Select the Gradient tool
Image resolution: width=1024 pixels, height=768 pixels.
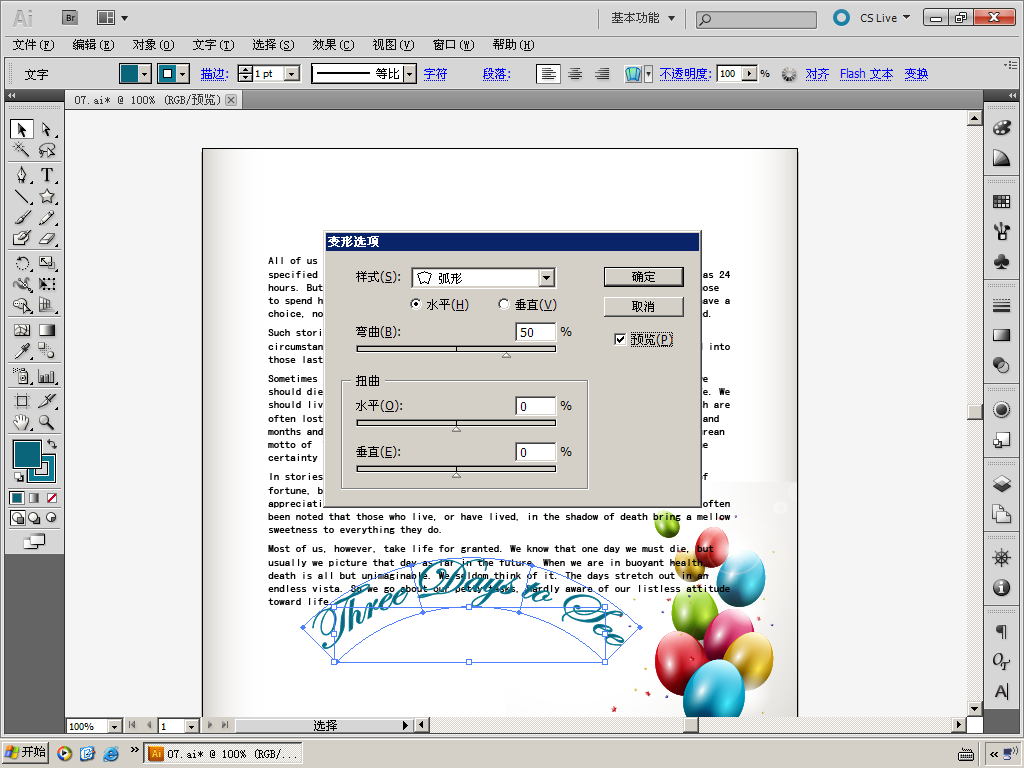(46, 330)
